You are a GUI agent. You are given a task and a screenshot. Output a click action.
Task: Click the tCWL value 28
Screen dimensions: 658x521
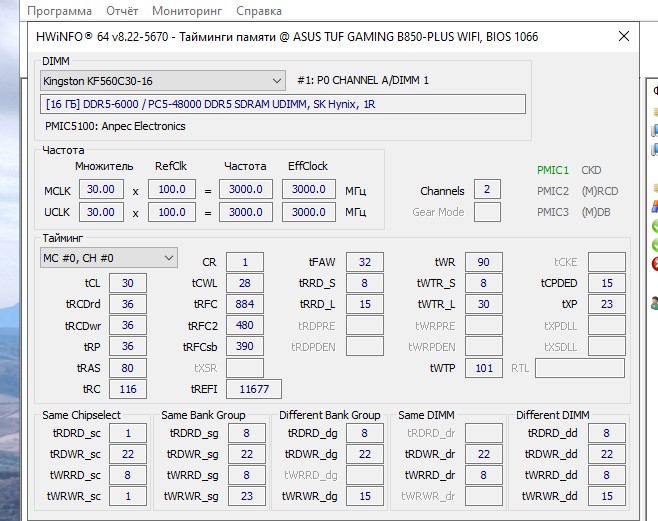(245, 283)
